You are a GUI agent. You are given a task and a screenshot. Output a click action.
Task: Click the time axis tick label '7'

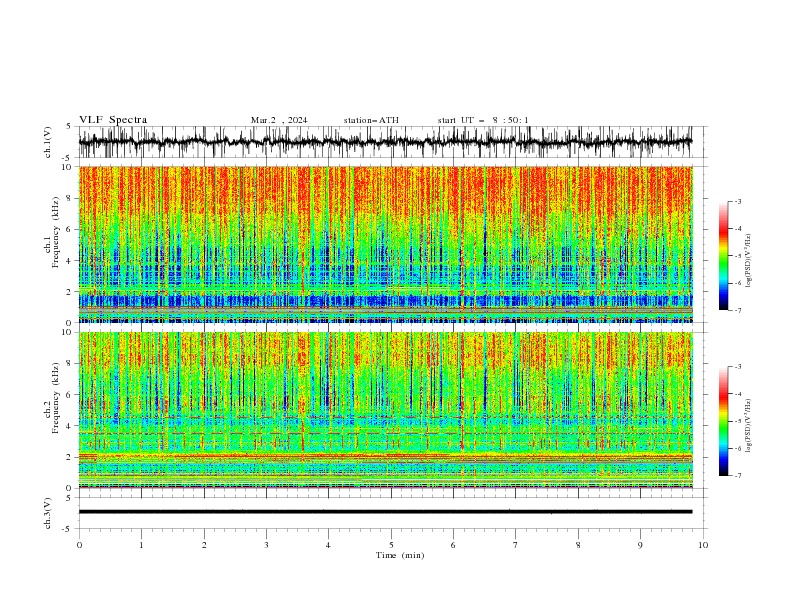pyautogui.click(x=516, y=545)
